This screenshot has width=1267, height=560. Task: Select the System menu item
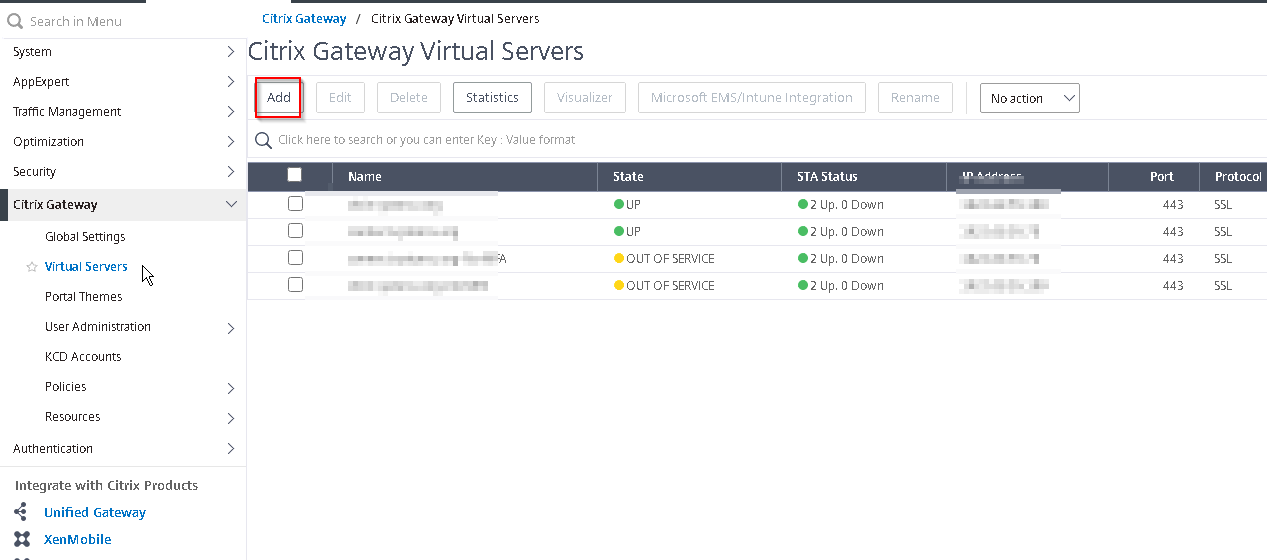pos(32,52)
